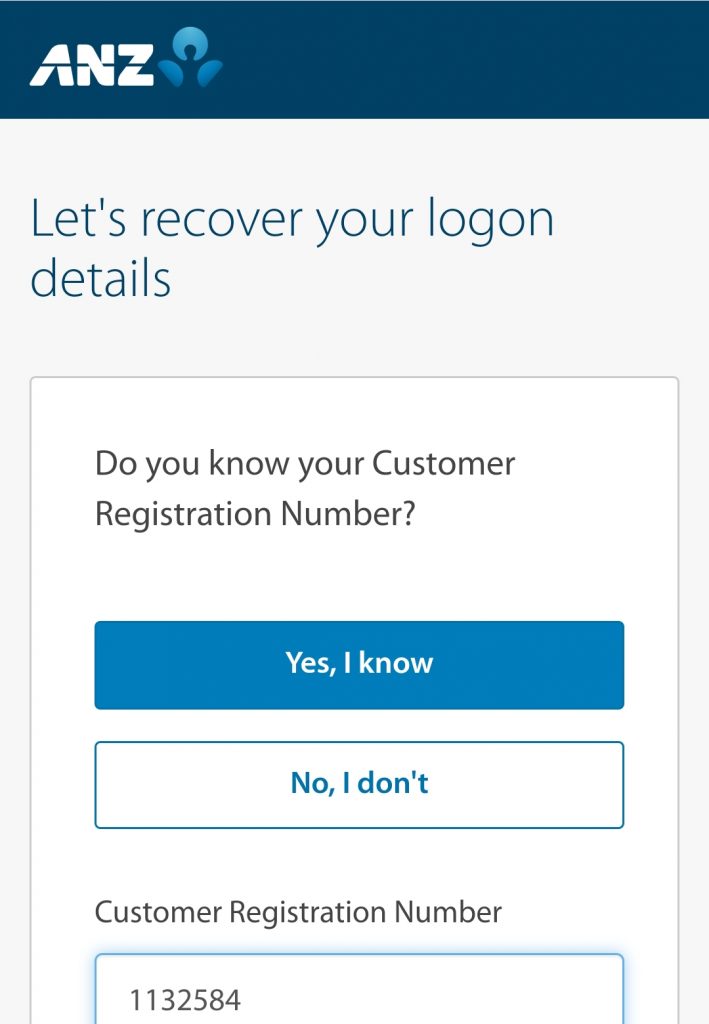Click the 'Registration Number?' question line
The height and width of the screenshot is (1024, 709).
click(255, 514)
